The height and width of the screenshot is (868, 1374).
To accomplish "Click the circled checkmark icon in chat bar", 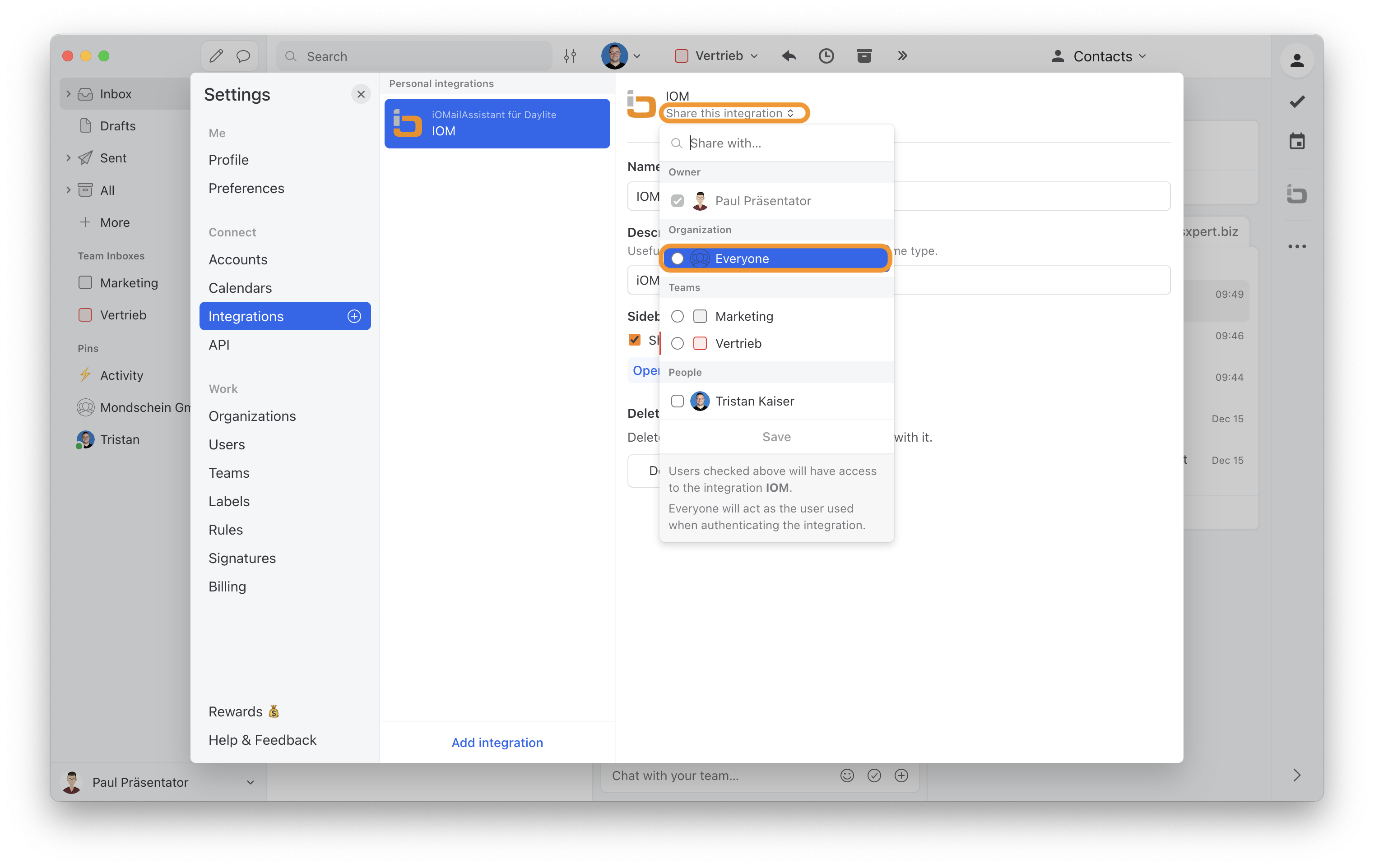I will (874, 776).
